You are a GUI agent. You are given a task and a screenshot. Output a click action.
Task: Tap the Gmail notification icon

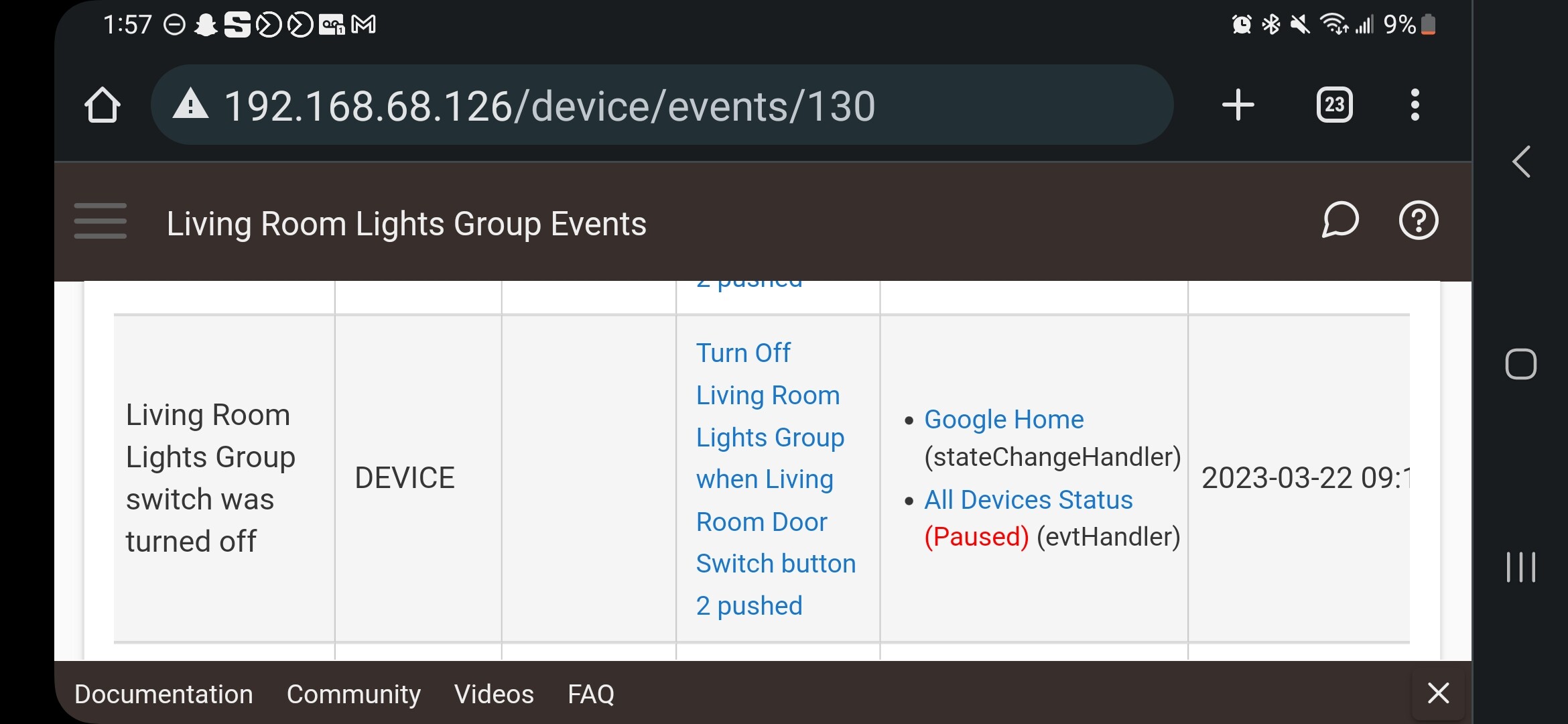363,25
